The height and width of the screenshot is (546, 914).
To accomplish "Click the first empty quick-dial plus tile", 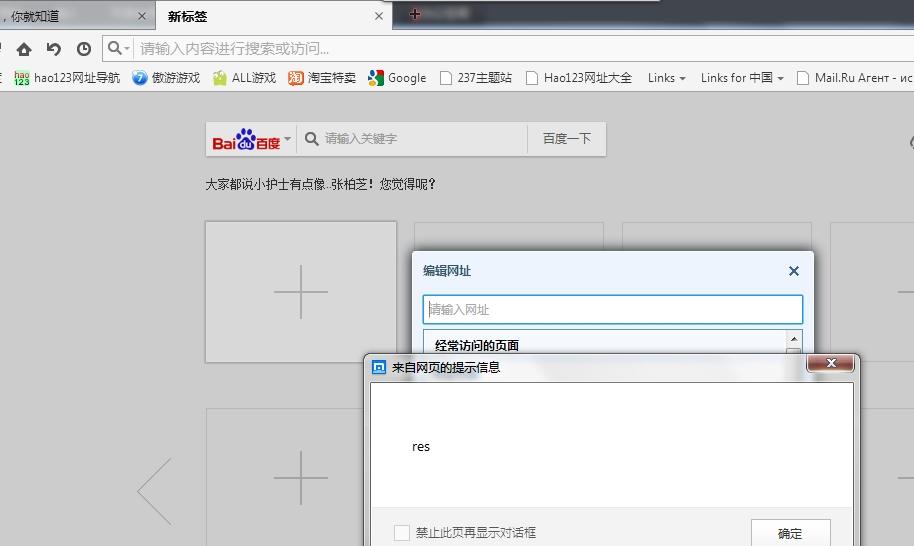I will 301,292.
